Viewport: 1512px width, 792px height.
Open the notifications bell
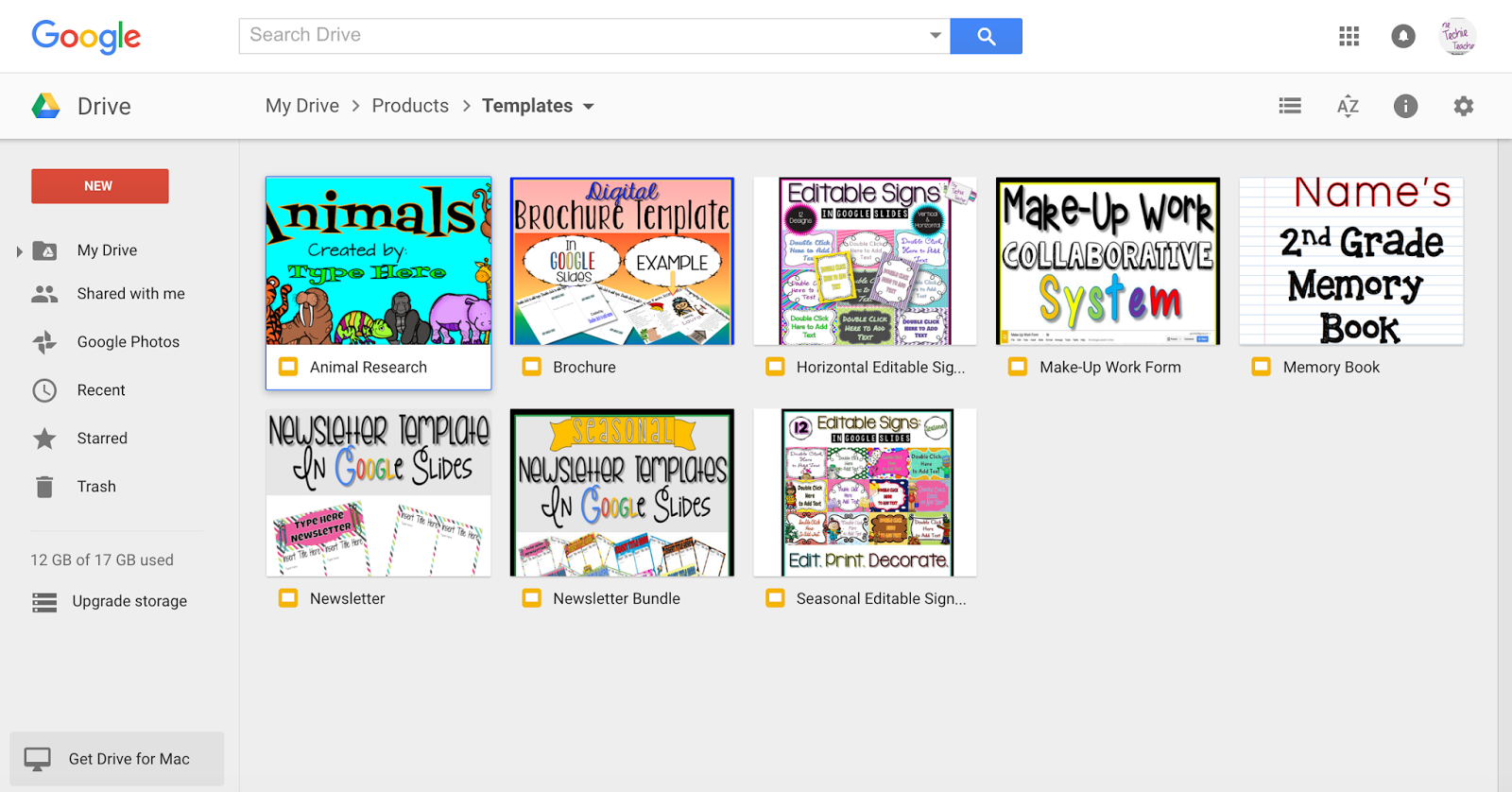pyautogui.click(x=1403, y=36)
